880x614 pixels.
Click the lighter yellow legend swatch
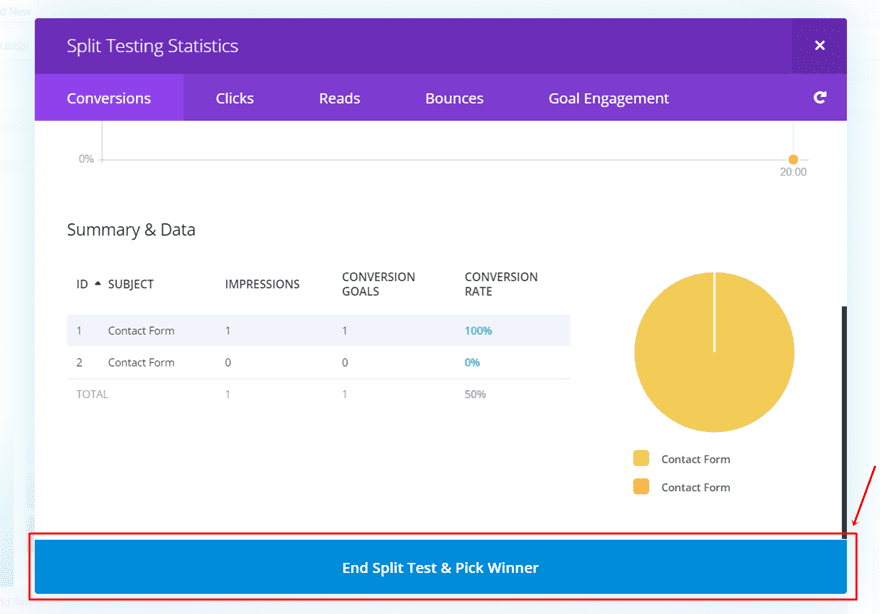(641, 459)
